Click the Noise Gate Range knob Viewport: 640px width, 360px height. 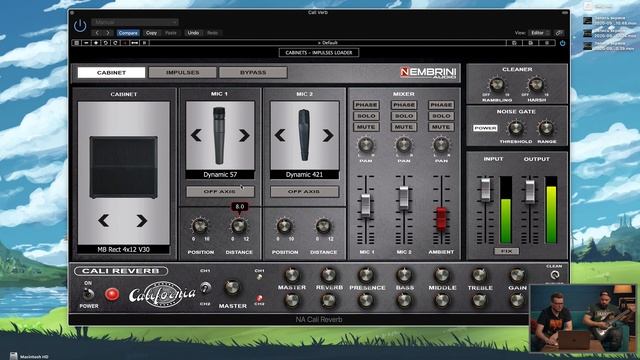click(x=546, y=128)
